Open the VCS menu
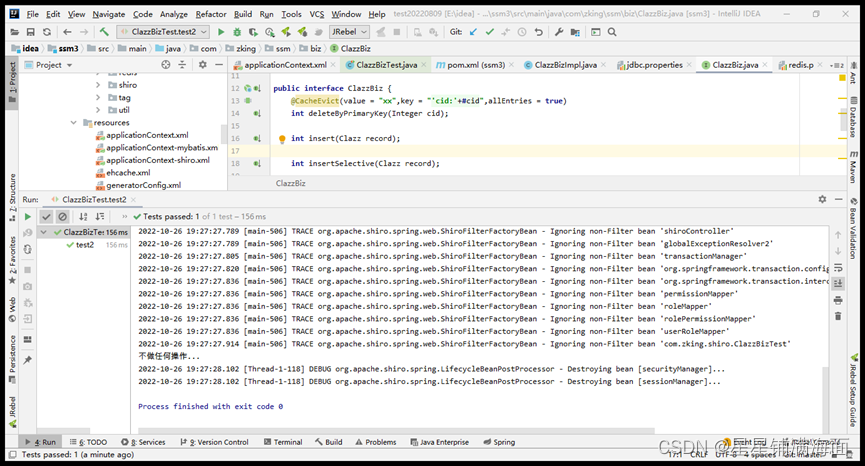The height and width of the screenshot is (466, 865). click(x=317, y=14)
